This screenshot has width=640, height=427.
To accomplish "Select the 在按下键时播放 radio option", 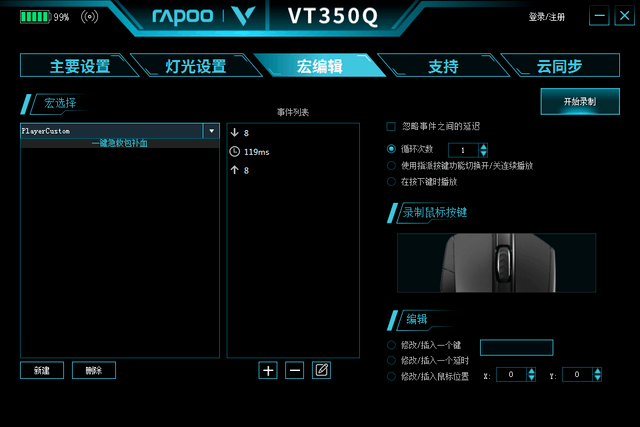I will pyautogui.click(x=391, y=182).
